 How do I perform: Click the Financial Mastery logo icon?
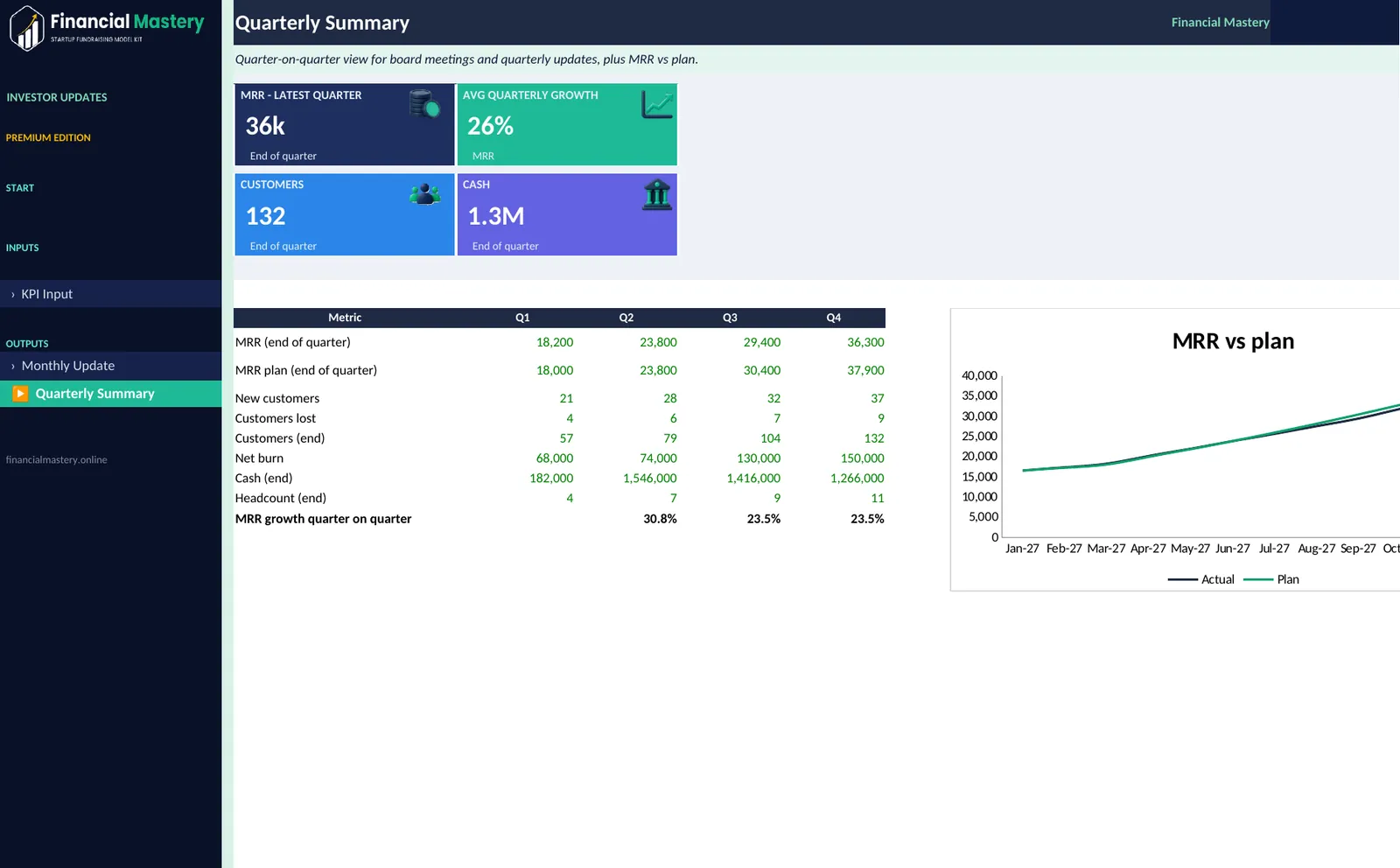pyautogui.click(x=27, y=28)
